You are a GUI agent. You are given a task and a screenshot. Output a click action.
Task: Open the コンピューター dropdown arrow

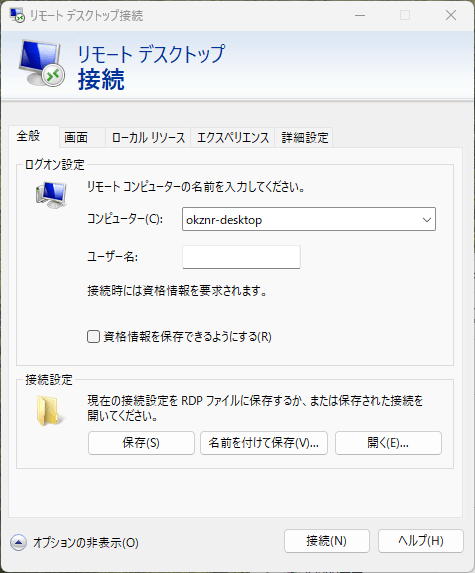click(426, 220)
